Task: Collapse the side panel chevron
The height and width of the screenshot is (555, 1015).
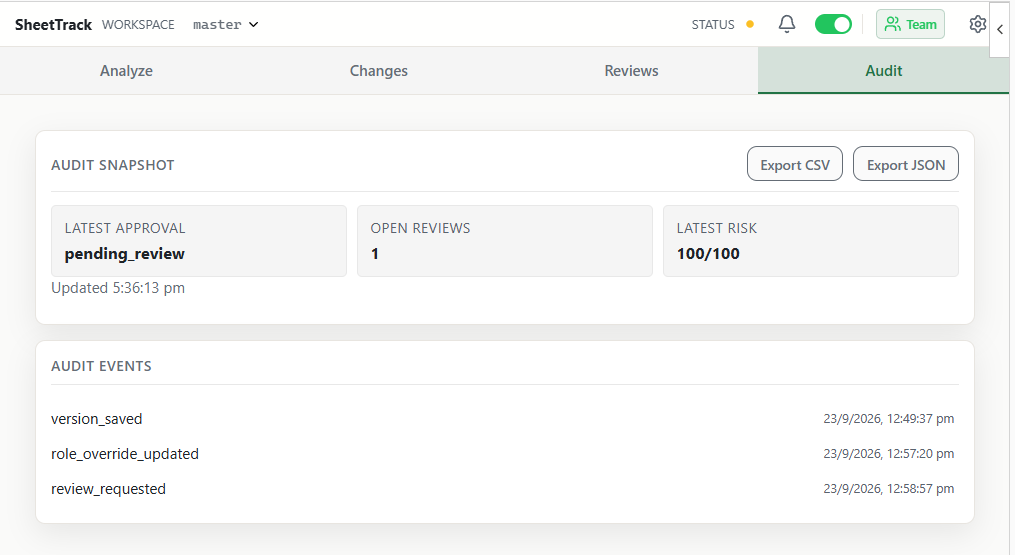Action: 1000,29
